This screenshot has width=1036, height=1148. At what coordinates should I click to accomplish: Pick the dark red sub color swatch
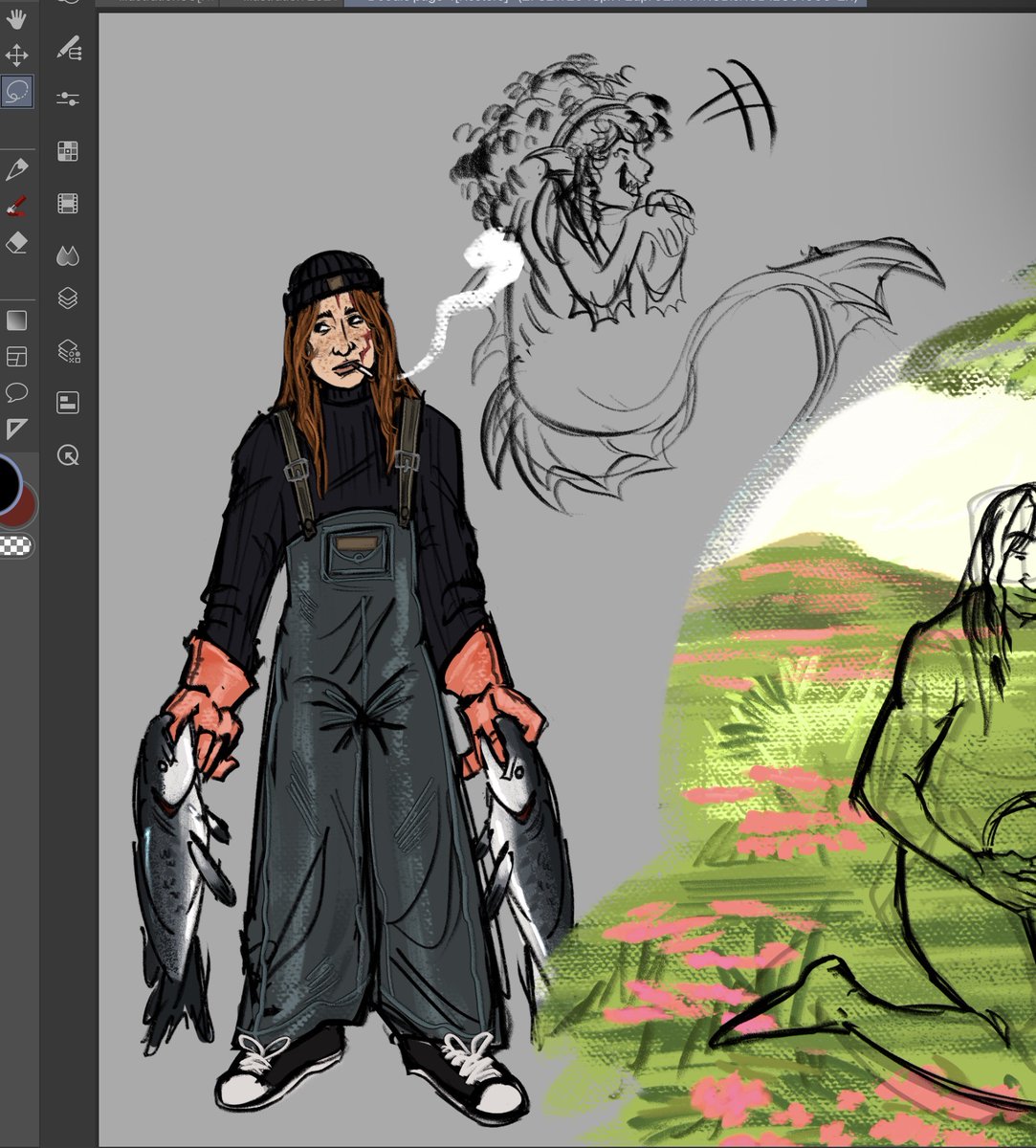coord(28,509)
